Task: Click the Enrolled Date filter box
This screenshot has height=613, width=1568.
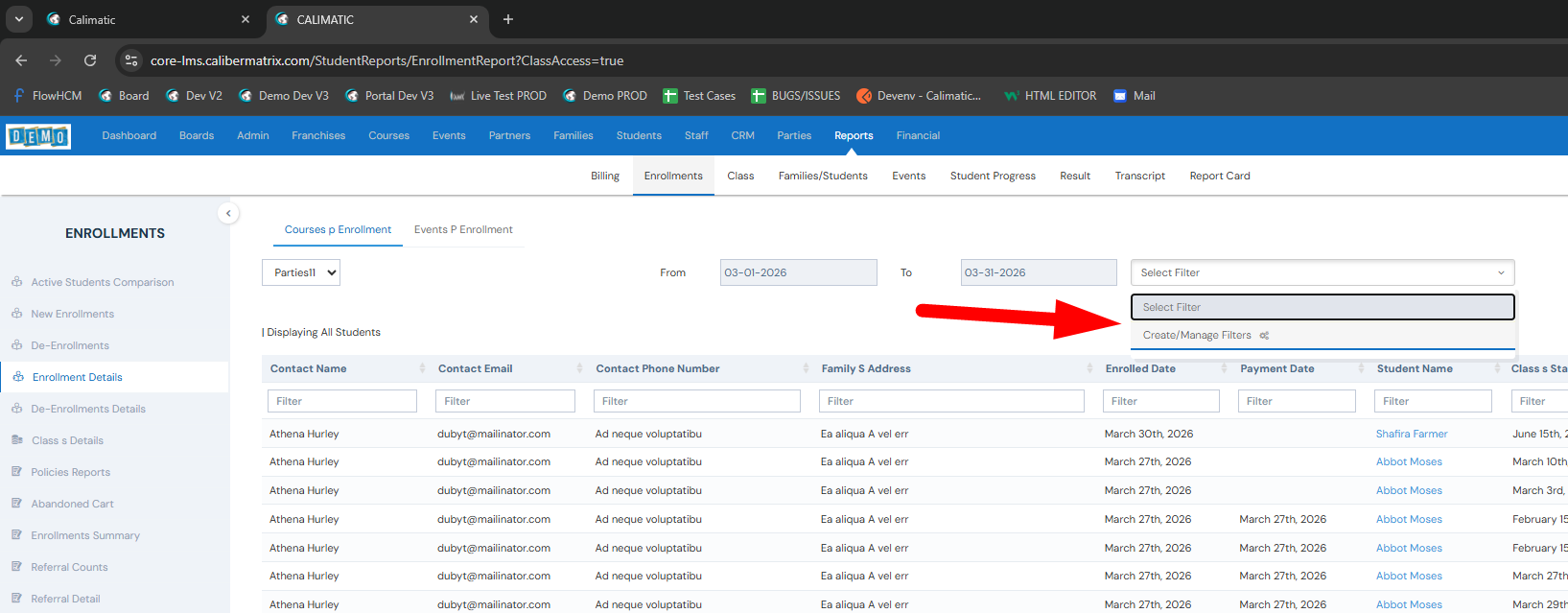Action: (1161, 401)
